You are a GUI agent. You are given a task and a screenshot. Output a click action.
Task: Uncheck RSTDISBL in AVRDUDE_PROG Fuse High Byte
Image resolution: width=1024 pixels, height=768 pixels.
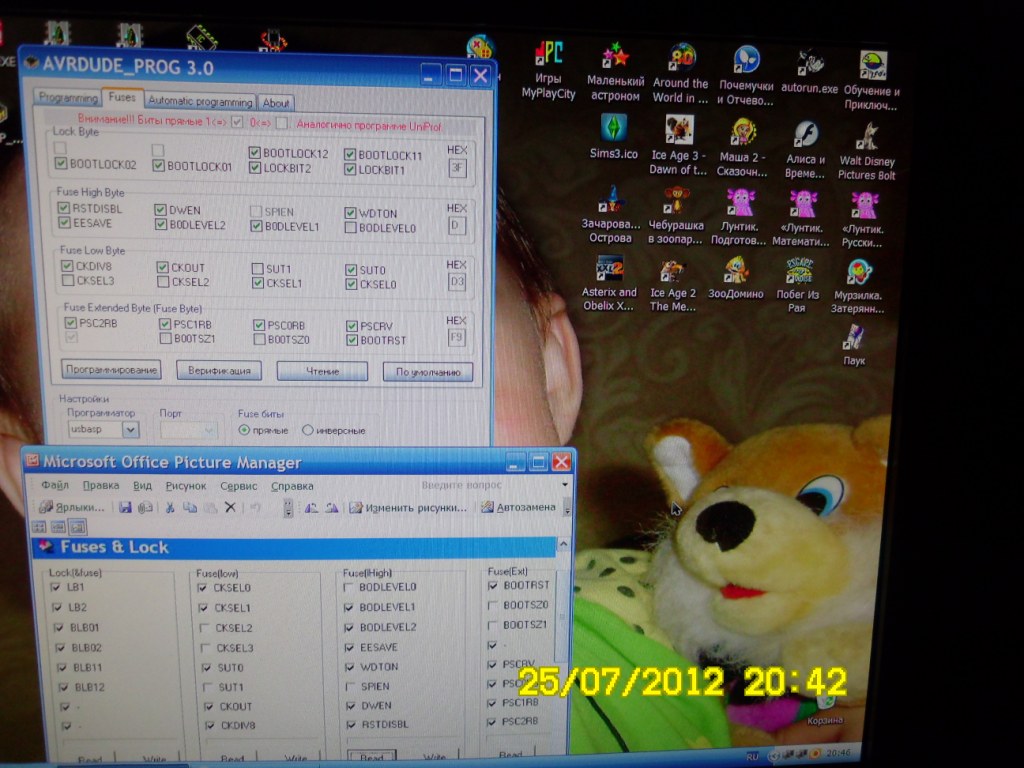63,208
